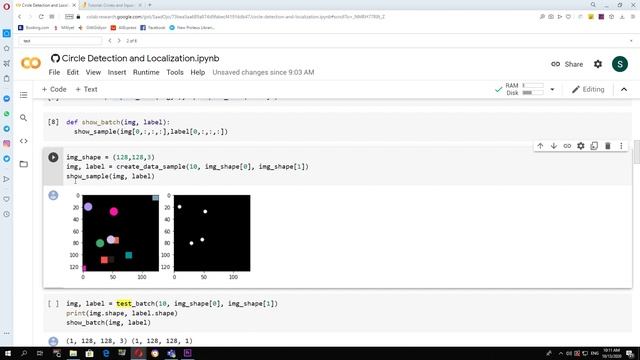Open the Editing mode dropdown
The image size is (640, 360).
pyautogui.click(x=588, y=89)
